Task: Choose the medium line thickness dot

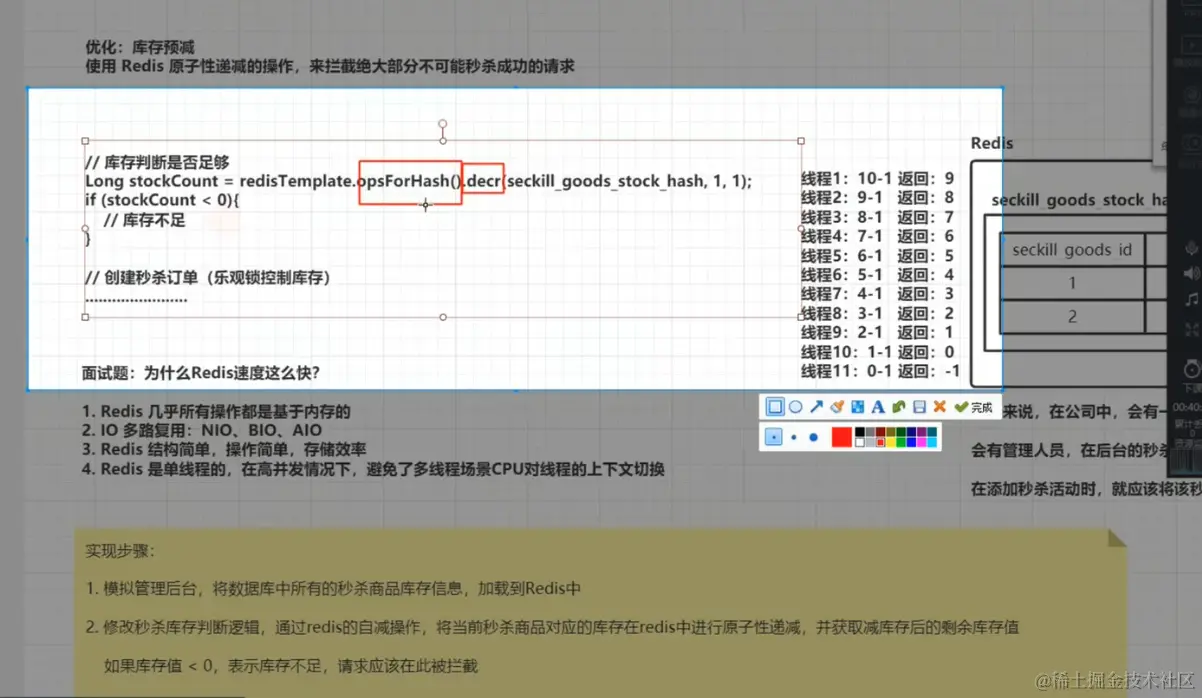Action: pyautogui.click(x=794, y=437)
